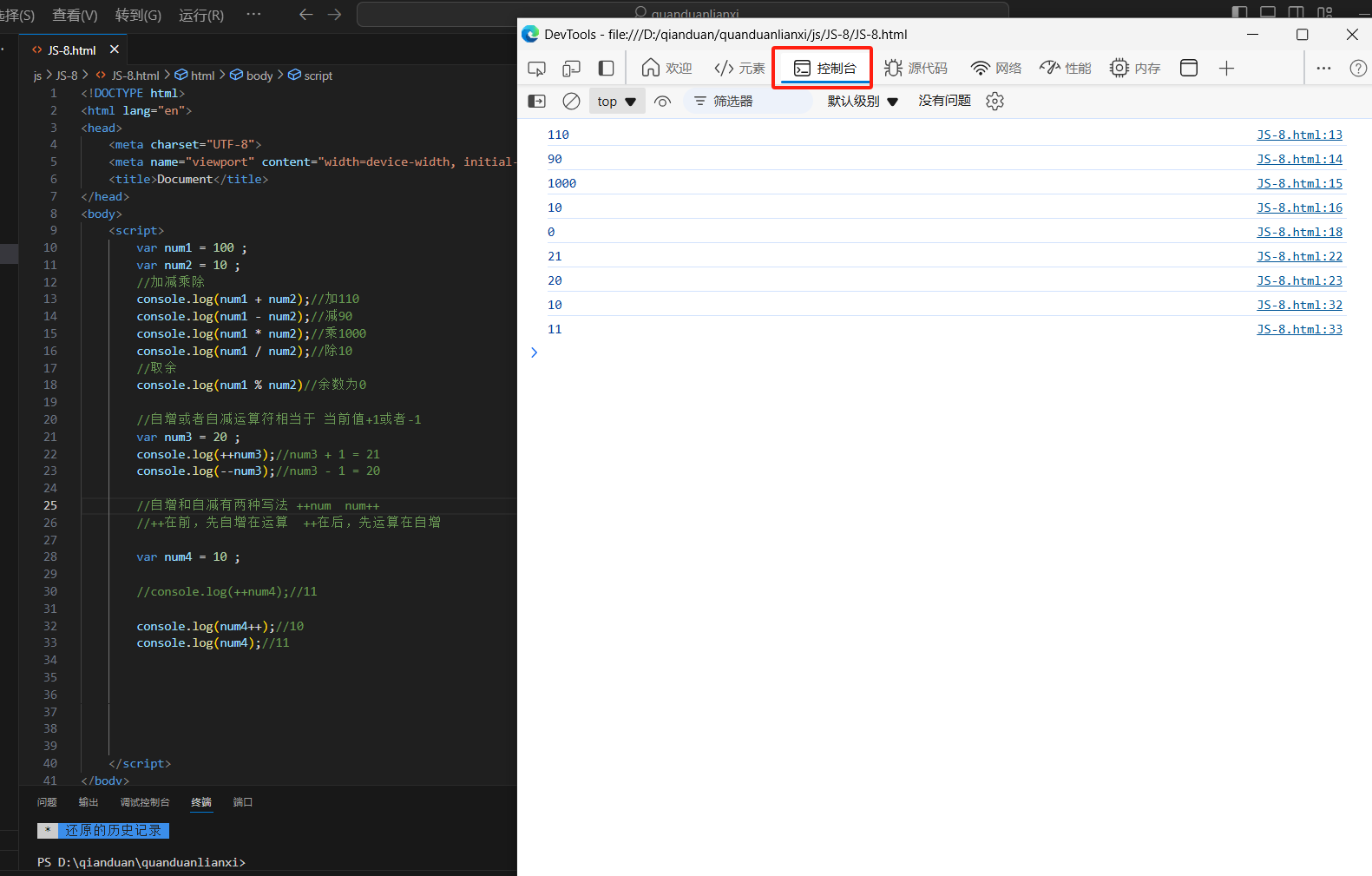
Task: Click the forward navigation arrow in VS Code
Action: click(335, 14)
